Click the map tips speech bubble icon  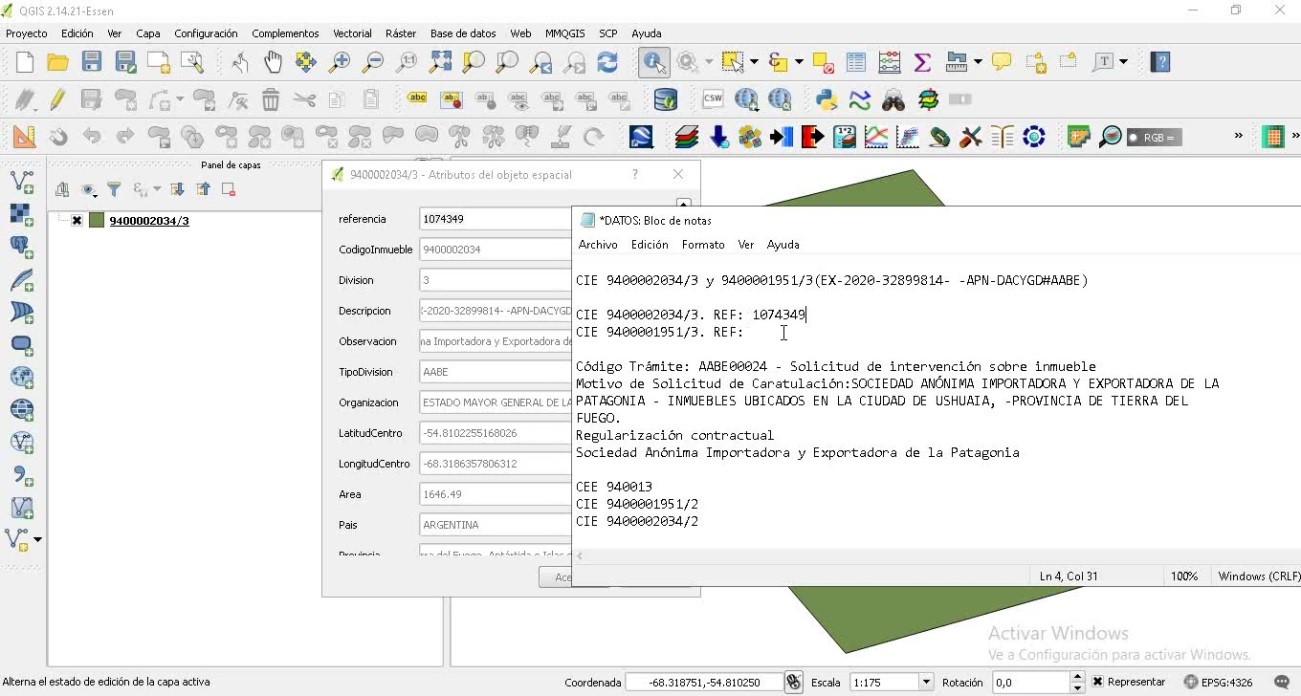click(1002, 62)
